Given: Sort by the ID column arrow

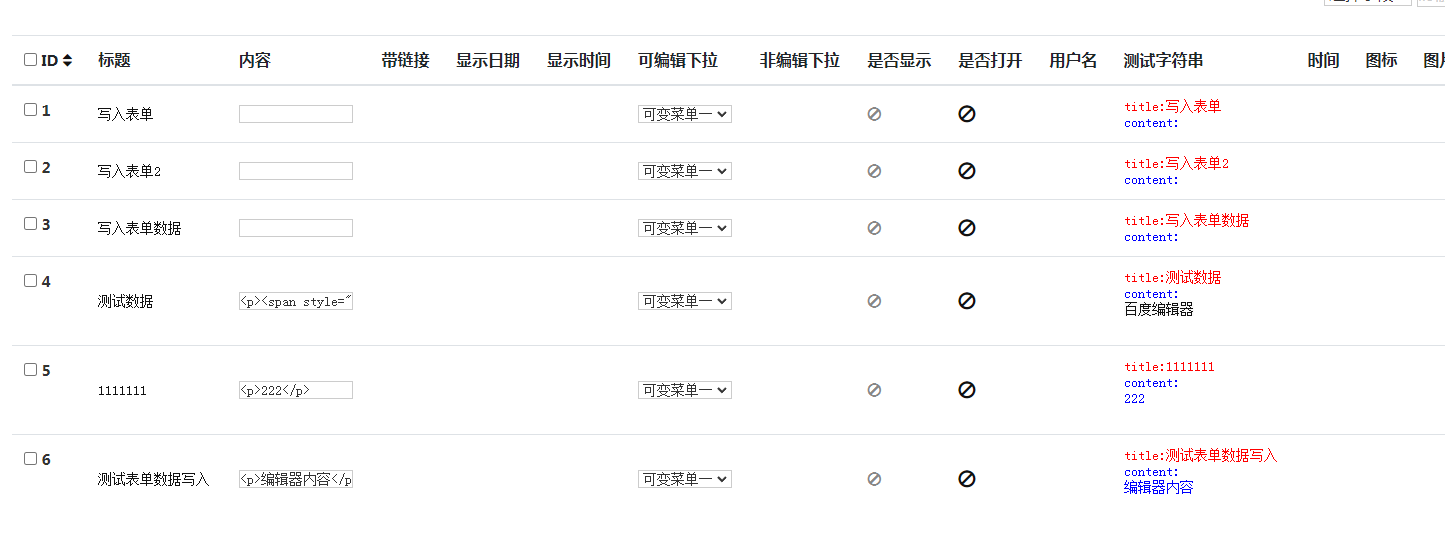Looking at the screenshot, I should (67, 60).
